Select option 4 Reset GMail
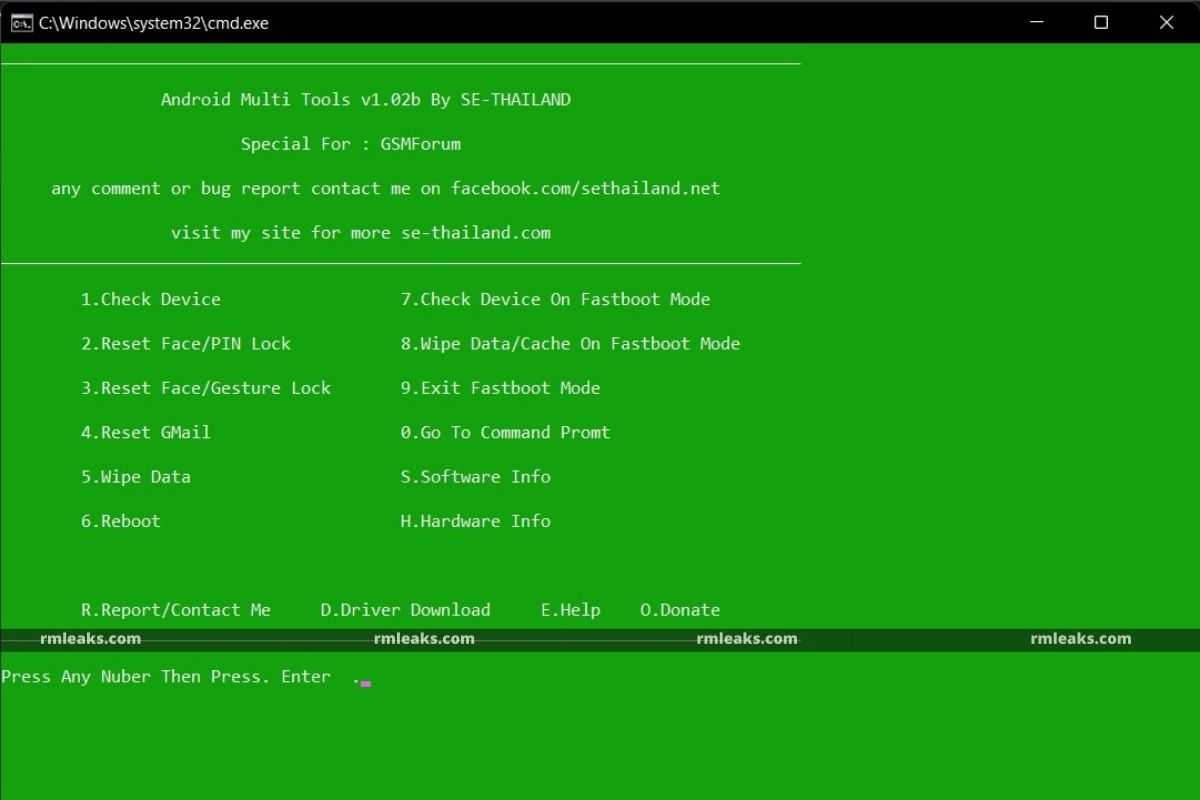 point(146,432)
